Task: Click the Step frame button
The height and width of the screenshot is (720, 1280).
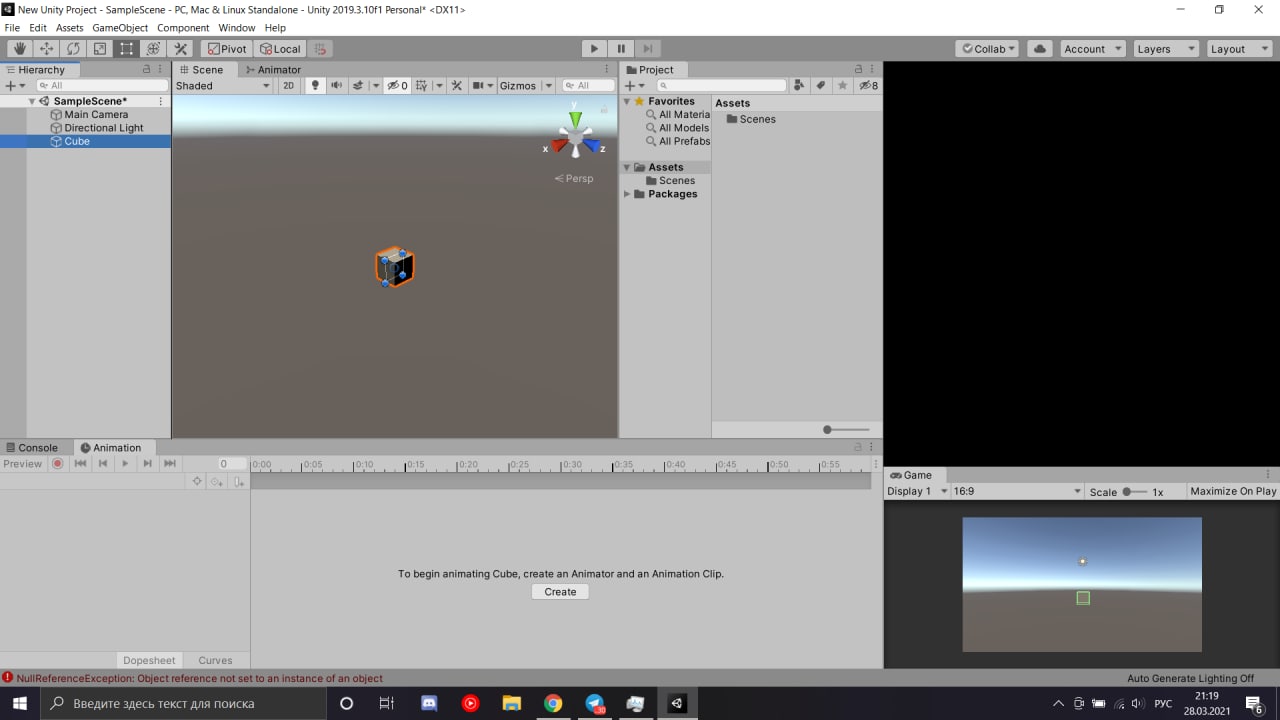Action: pyautogui.click(x=648, y=48)
